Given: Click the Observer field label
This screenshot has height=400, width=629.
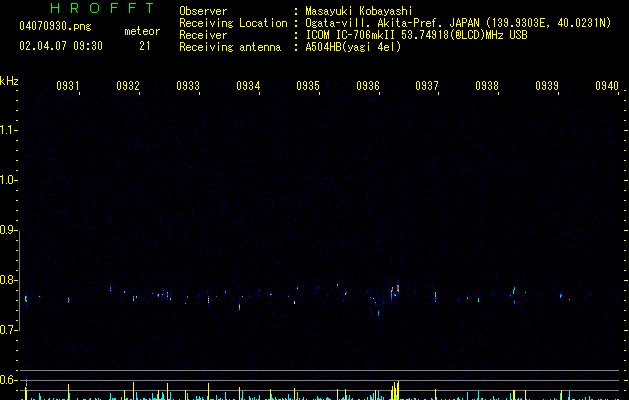Looking at the screenshot, I should pyautogui.click(x=203, y=11).
